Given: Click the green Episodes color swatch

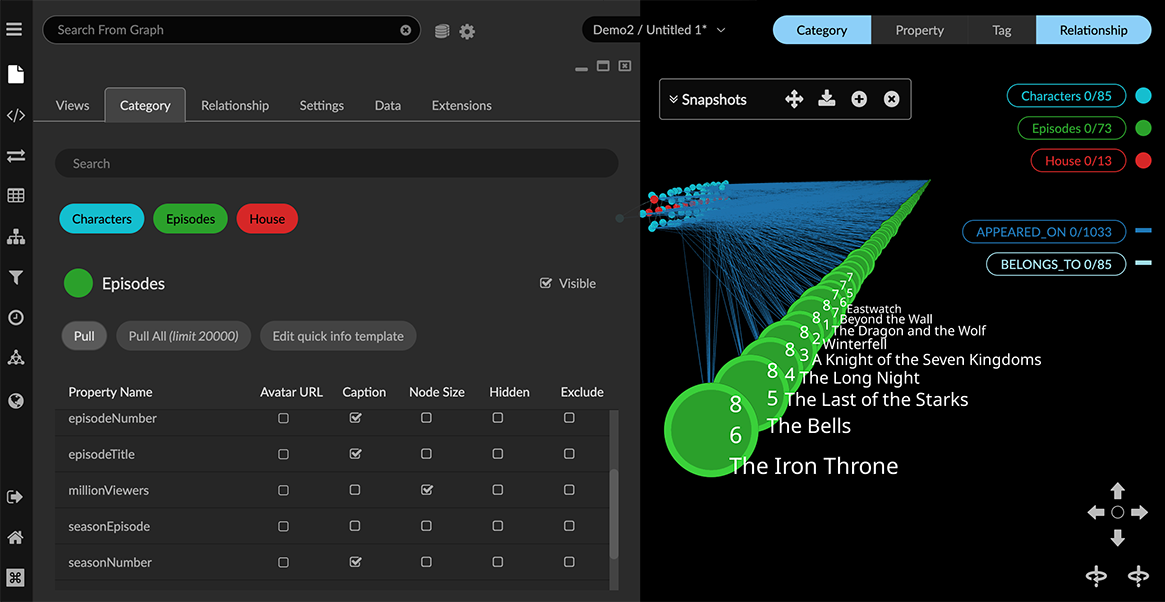Looking at the screenshot, I should (78, 284).
